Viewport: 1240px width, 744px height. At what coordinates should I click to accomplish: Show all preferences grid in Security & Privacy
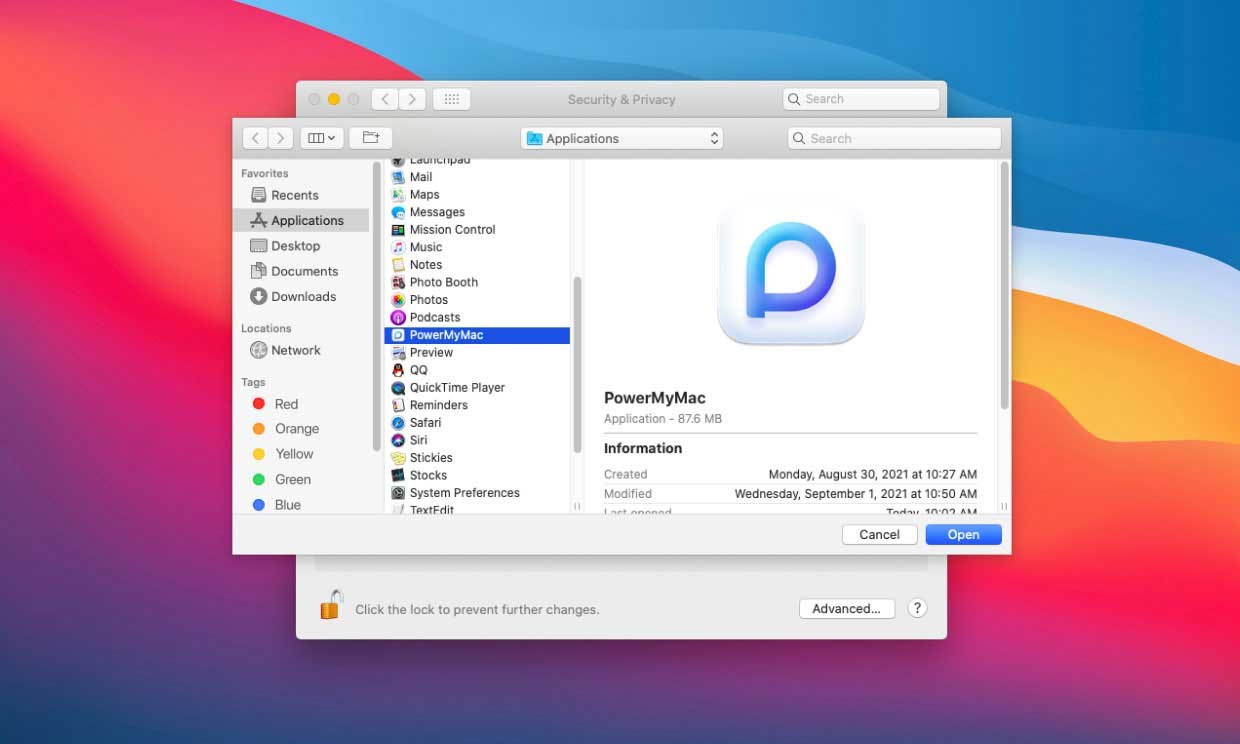[x=451, y=99]
